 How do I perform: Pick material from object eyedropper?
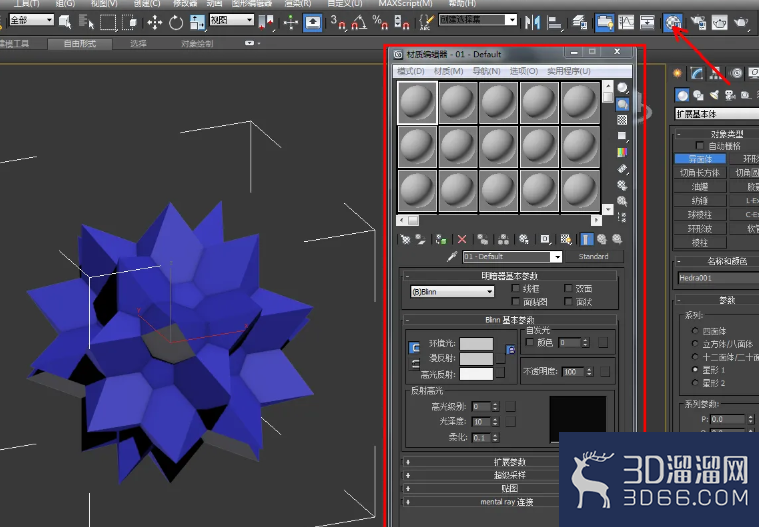tap(452, 256)
